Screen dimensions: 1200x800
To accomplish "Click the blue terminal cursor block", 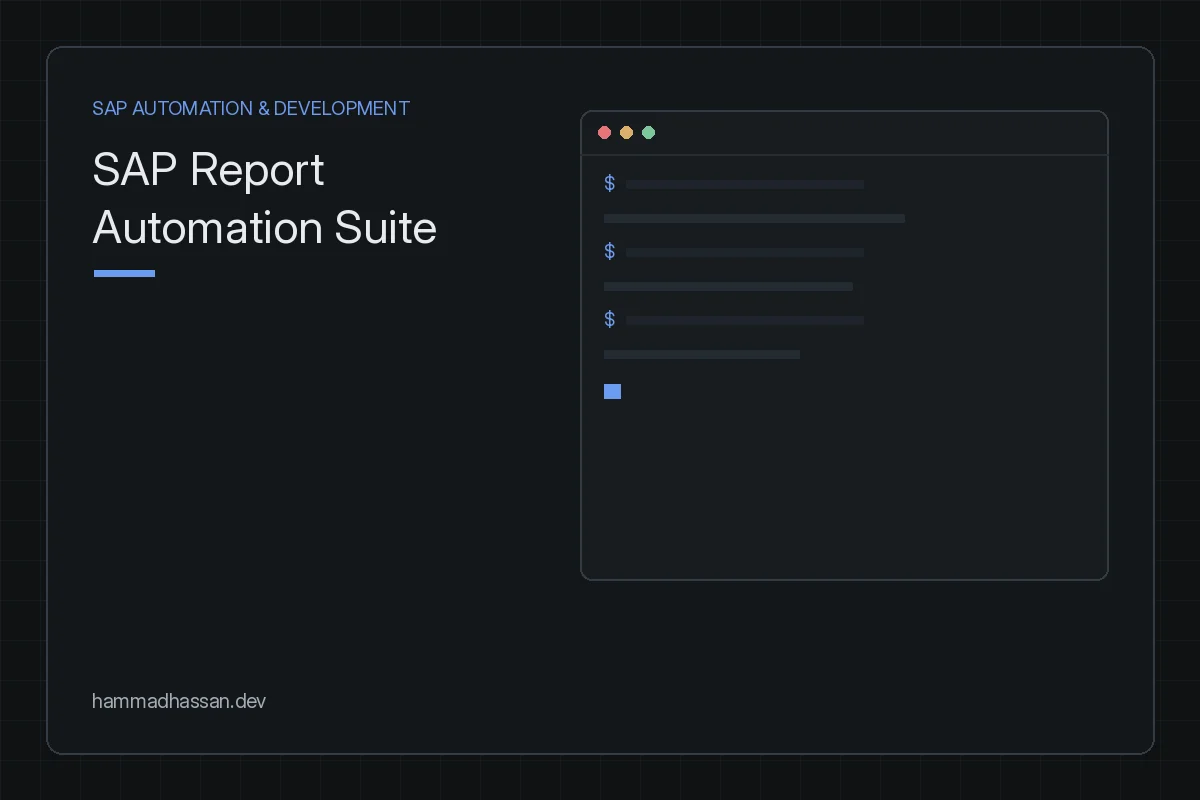I will pyautogui.click(x=612, y=391).
